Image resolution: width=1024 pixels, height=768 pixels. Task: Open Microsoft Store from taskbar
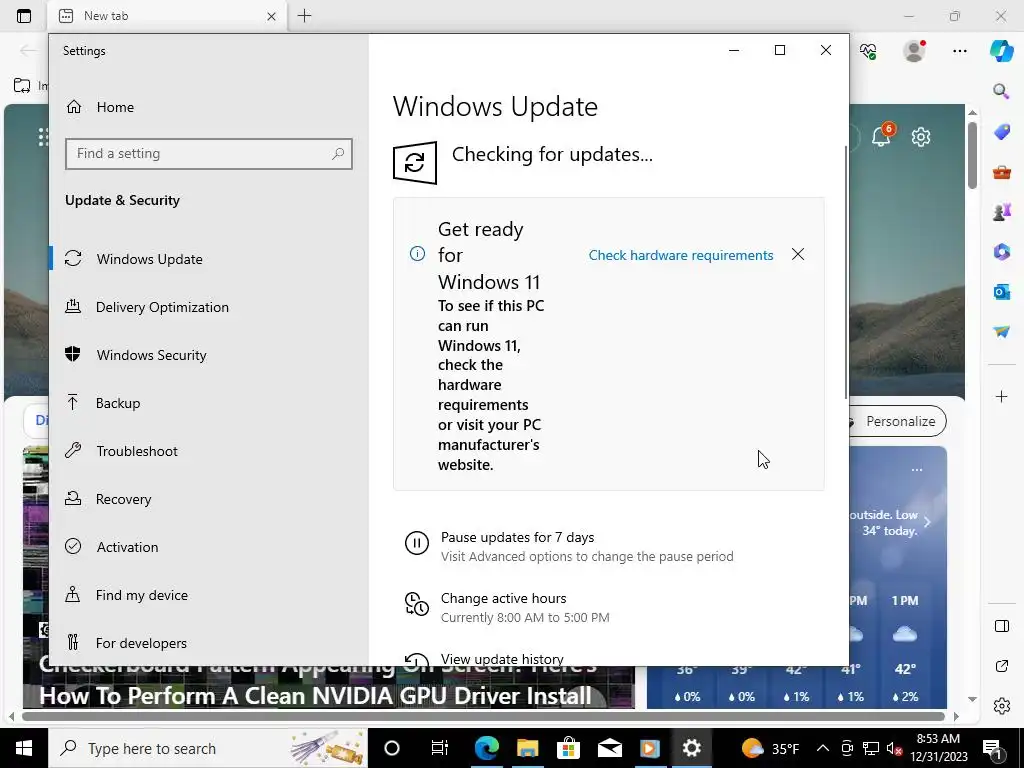[568, 748]
